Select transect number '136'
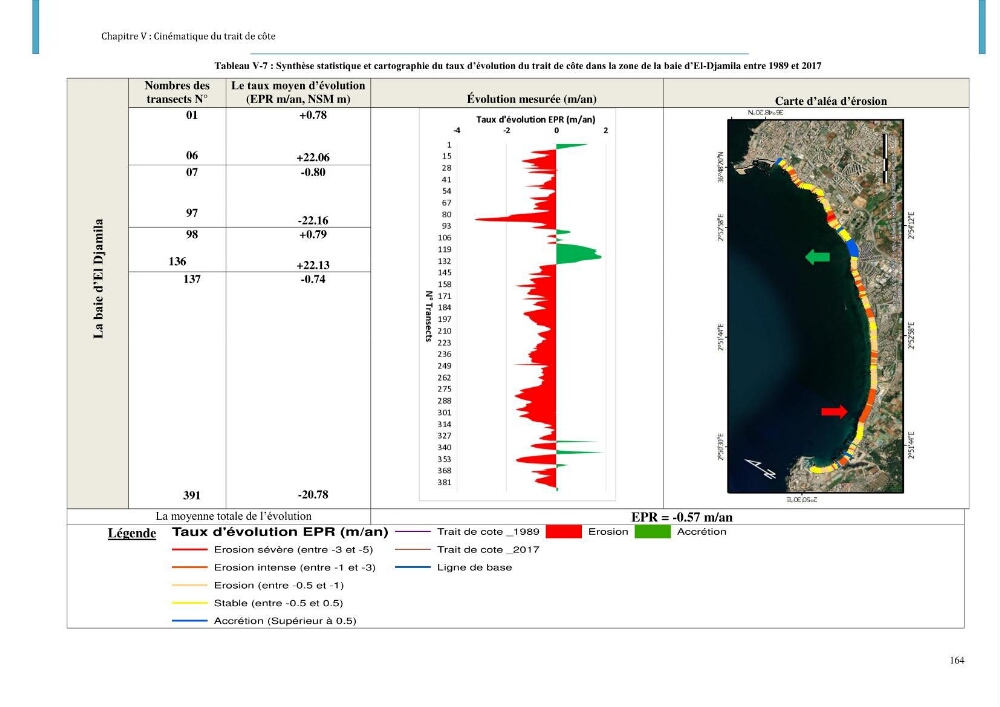Image resolution: width=1000 pixels, height=707 pixels. 177,261
